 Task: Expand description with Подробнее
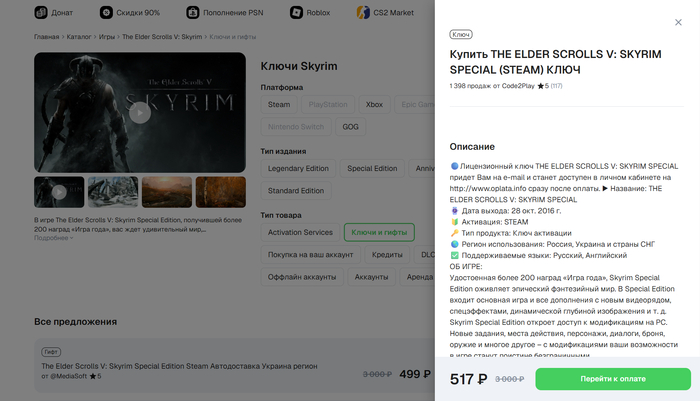(54, 238)
